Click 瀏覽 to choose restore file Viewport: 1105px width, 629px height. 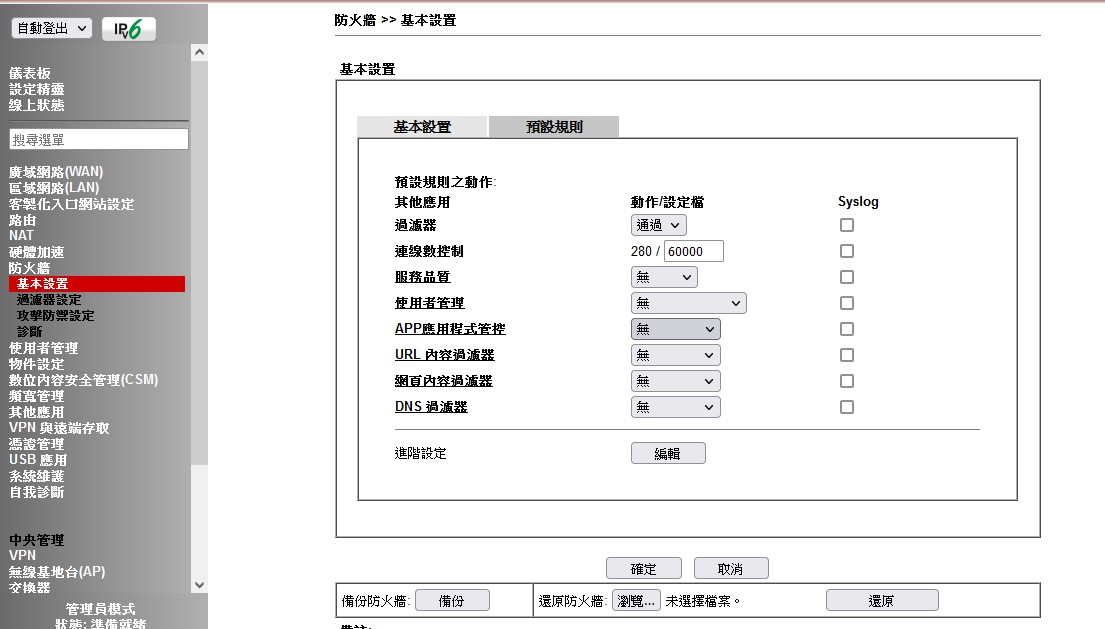coord(636,600)
